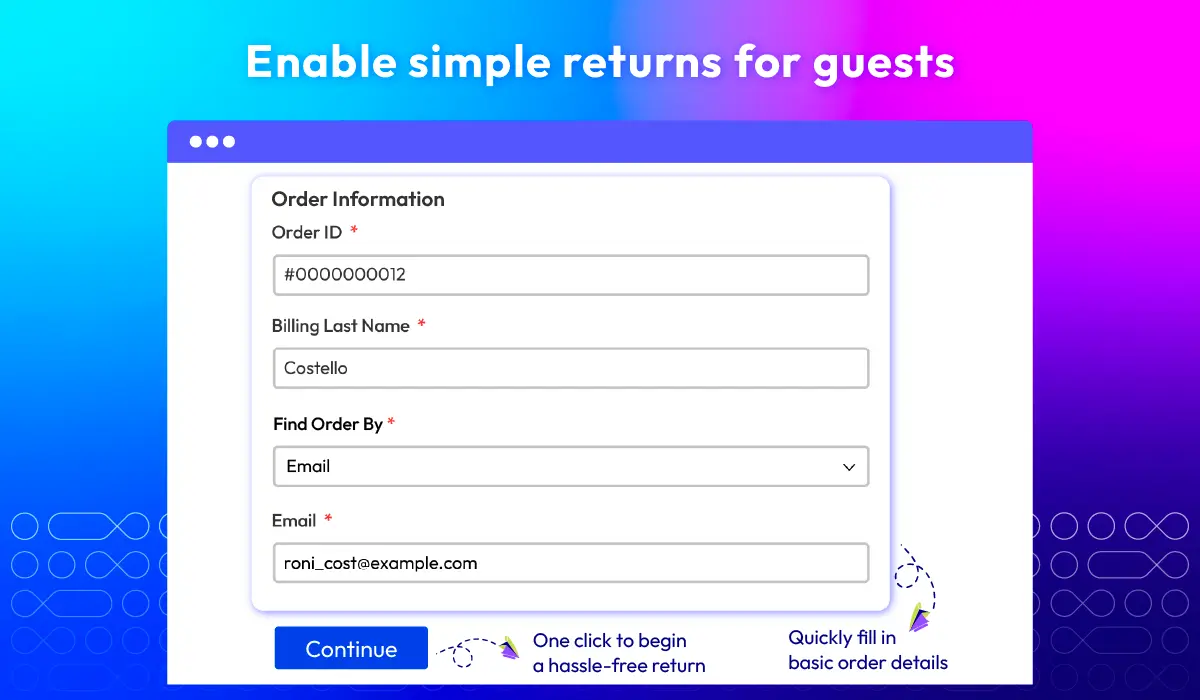Click the dashed circle right of Email field
Viewport: 1200px width, 700px height.
pyautogui.click(x=908, y=576)
